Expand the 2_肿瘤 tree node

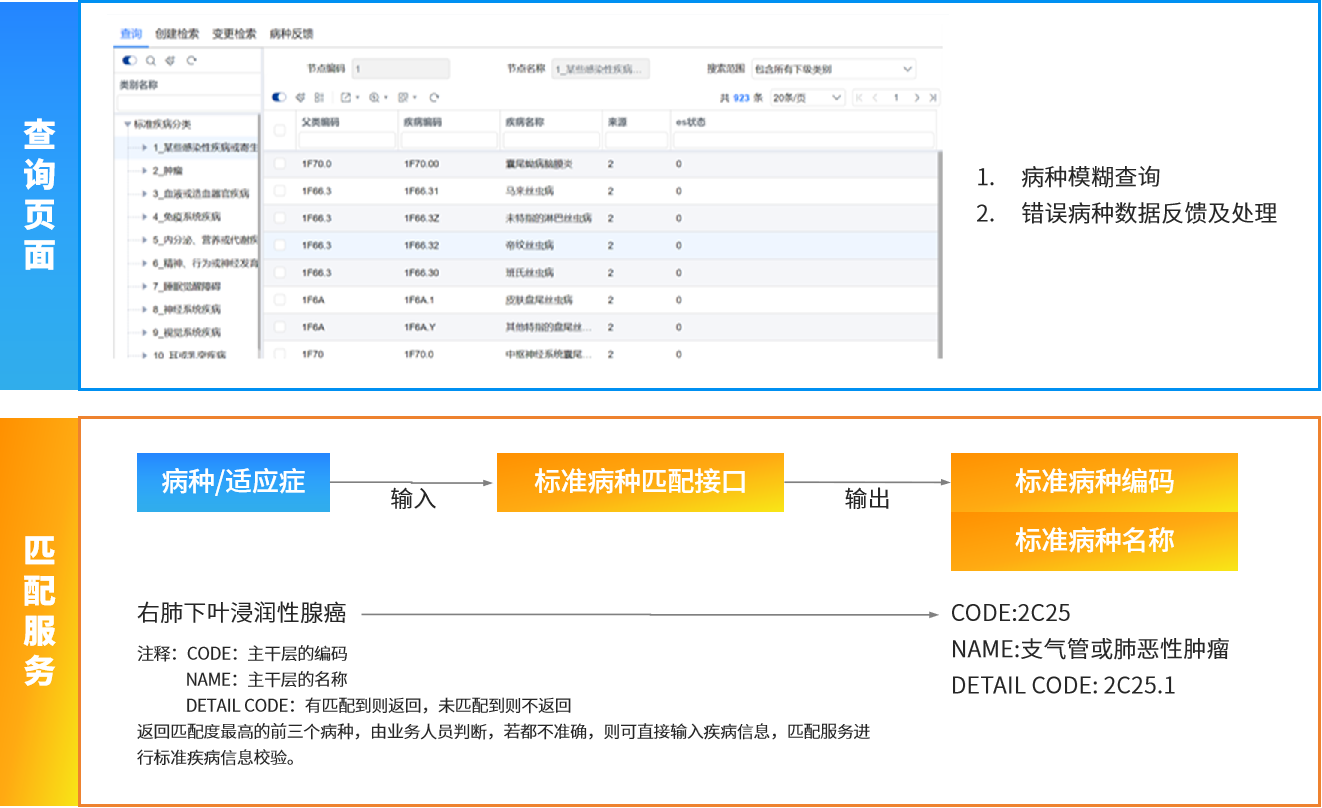tap(144, 171)
